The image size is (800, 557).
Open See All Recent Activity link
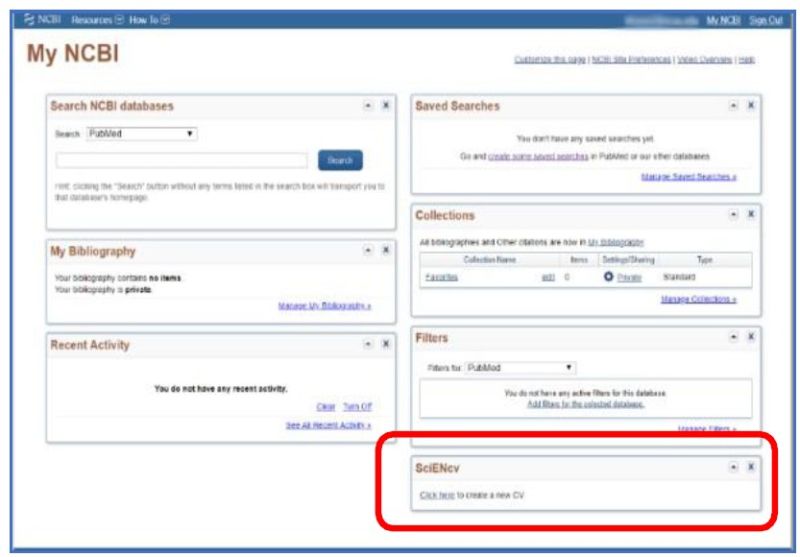[328, 425]
